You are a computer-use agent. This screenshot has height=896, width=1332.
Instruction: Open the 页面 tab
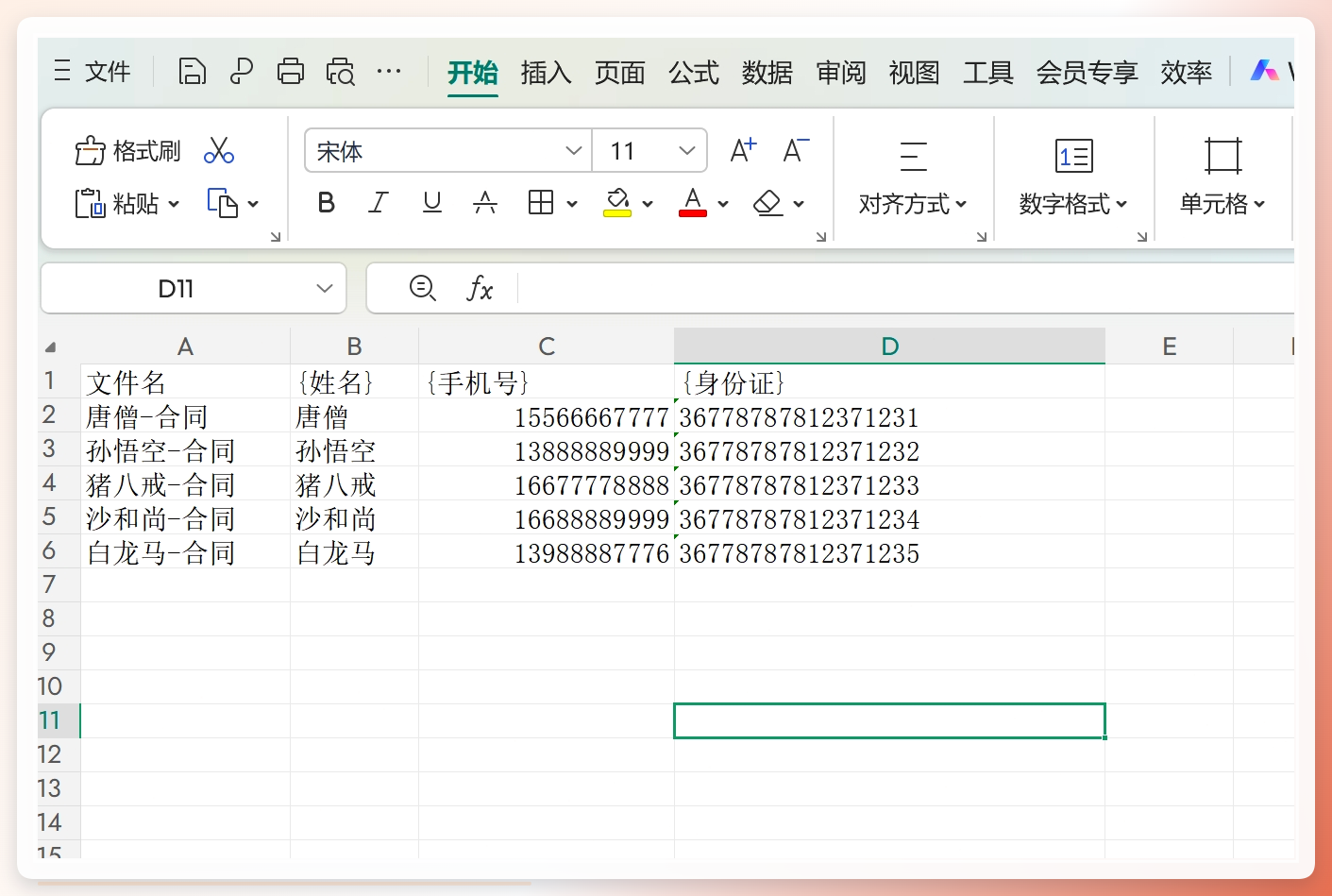tap(620, 73)
